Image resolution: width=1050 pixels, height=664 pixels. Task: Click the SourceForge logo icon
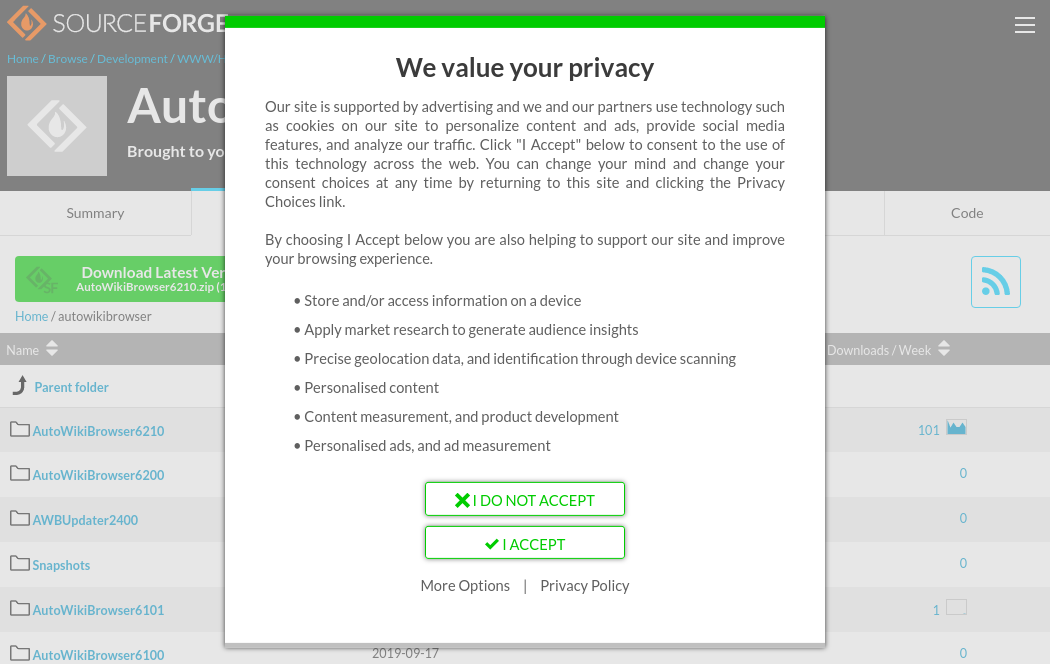pyautogui.click(x=26, y=23)
